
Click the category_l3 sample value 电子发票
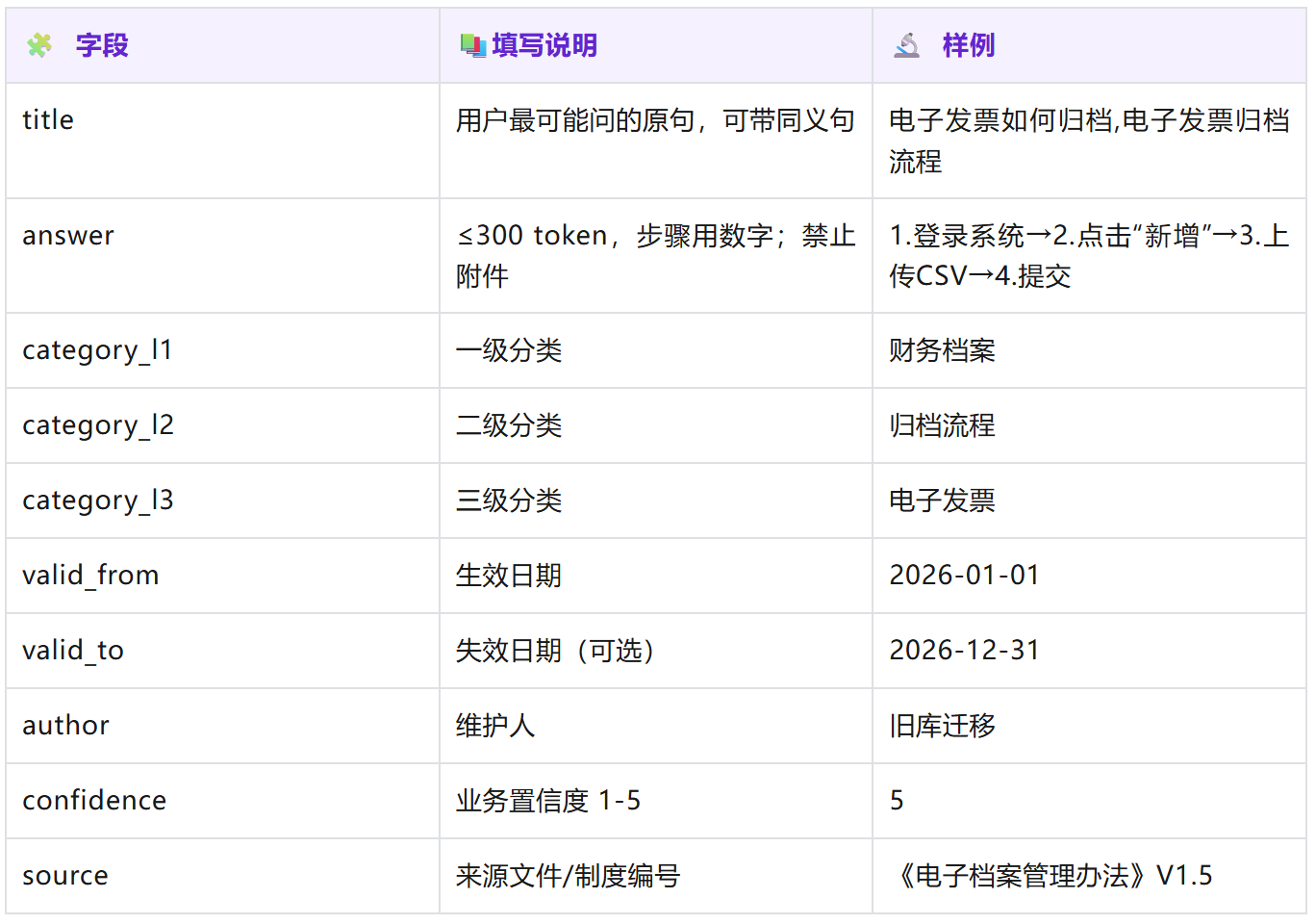click(942, 500)
